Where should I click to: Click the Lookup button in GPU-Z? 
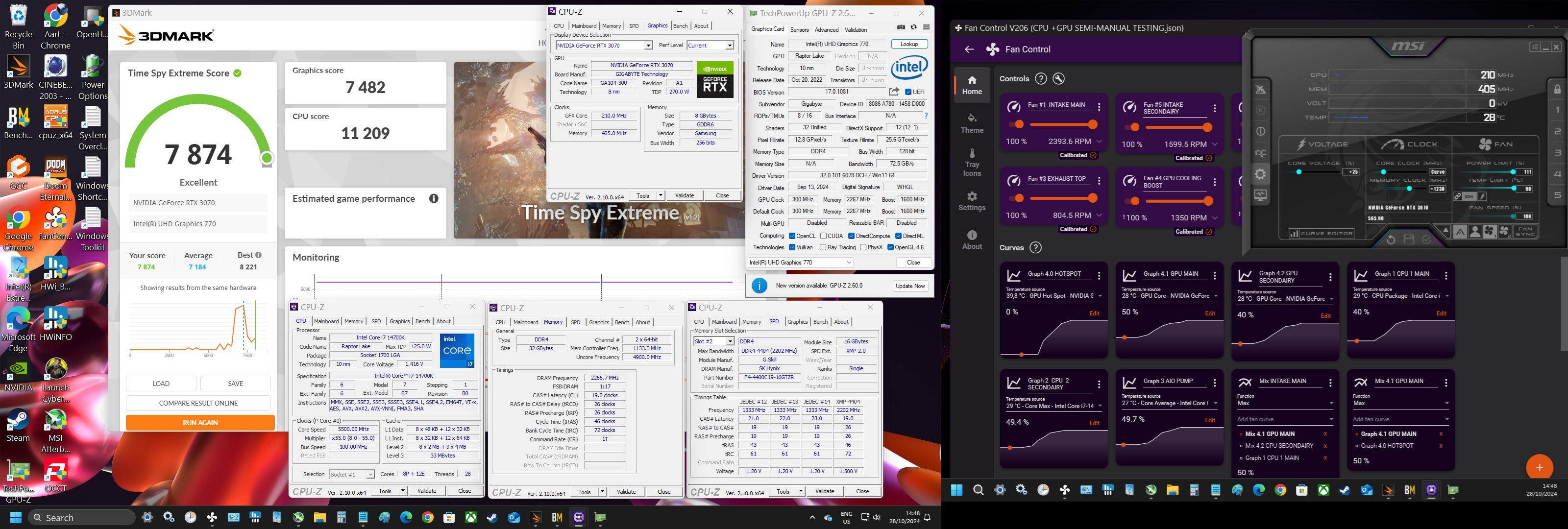909,44
